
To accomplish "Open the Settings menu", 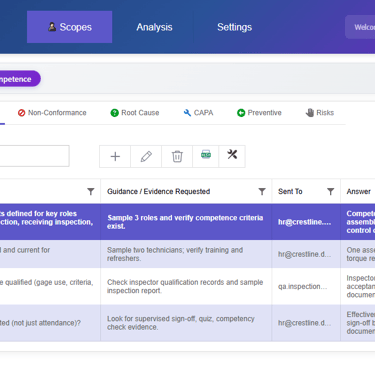I will [234, 27].
